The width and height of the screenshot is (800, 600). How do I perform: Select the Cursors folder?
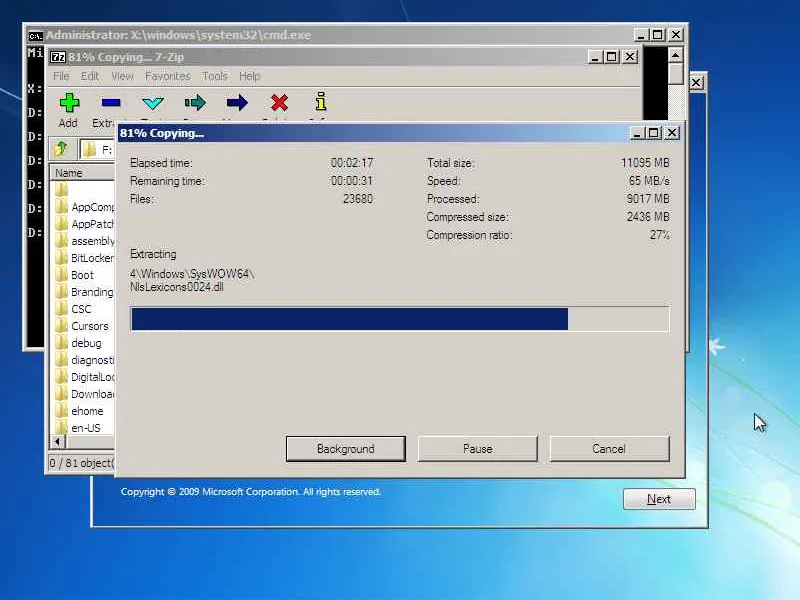pos(82,326)
